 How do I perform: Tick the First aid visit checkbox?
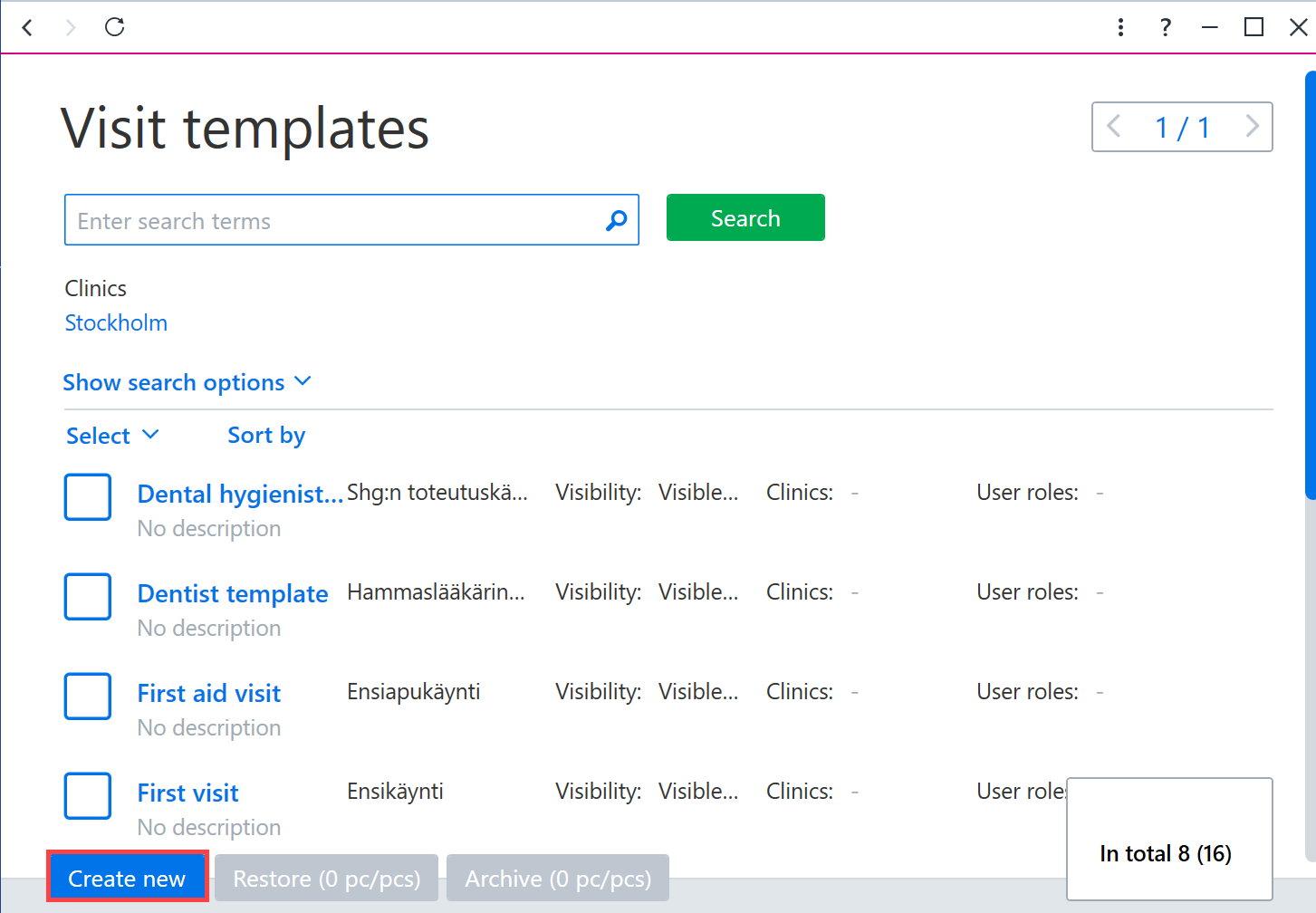tap(88, 697)
